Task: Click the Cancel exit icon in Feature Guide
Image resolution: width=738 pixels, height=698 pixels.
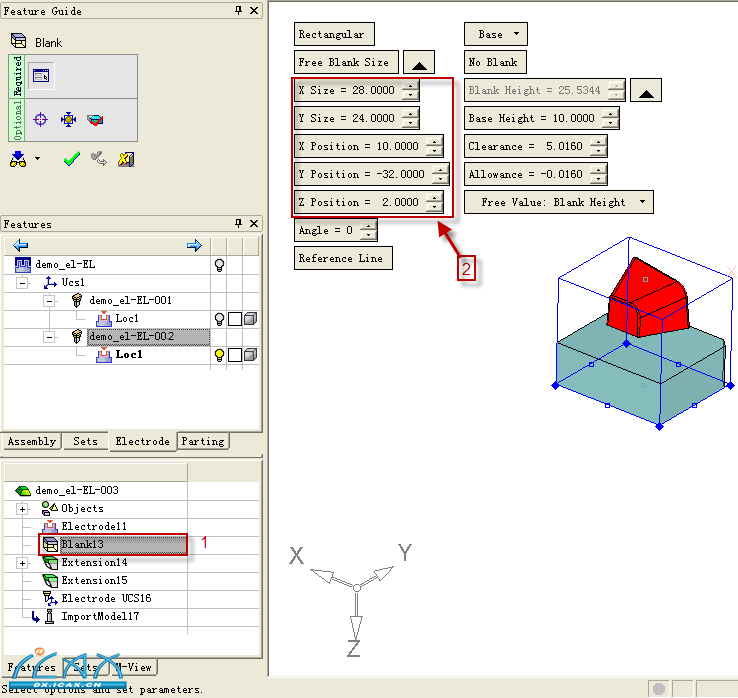Action: click(125, 159)
